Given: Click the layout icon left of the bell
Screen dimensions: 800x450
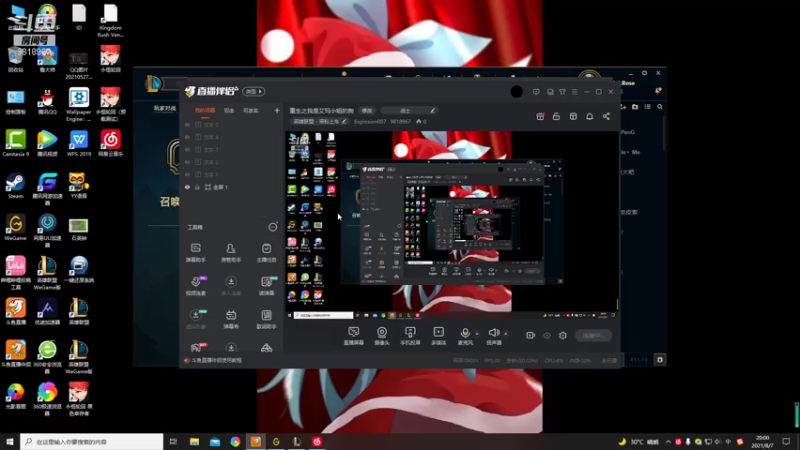Looking at the screenshot, I should (573, 116).
